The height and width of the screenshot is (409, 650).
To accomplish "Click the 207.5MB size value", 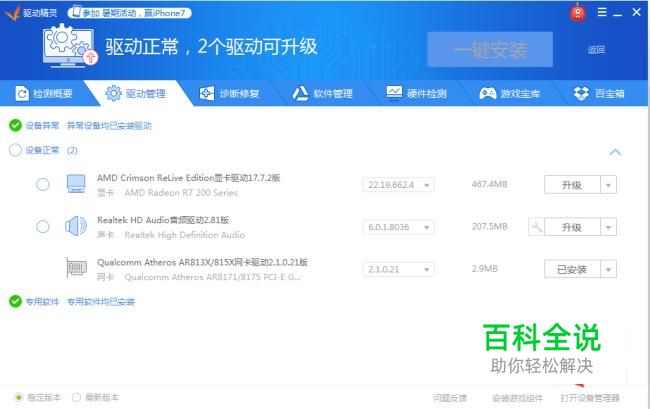I will 490,227.
